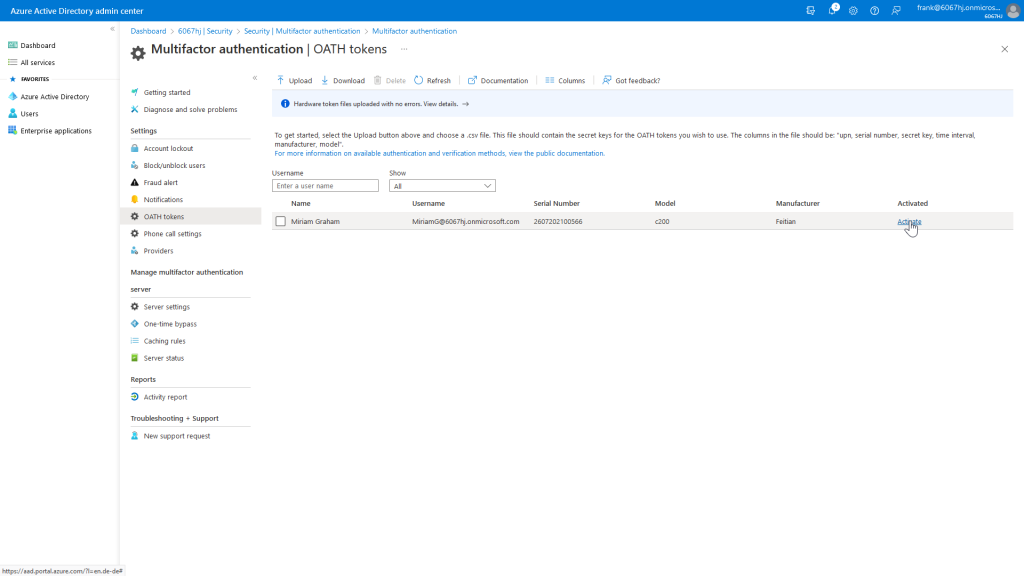Viewport: 1024px width, 576px height.
Task: Open more options ellipsis beside title
Action: [404, 48]
